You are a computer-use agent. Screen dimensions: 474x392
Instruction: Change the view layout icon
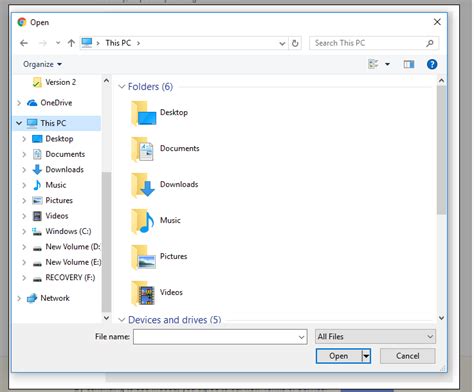(x=373, y=64)
